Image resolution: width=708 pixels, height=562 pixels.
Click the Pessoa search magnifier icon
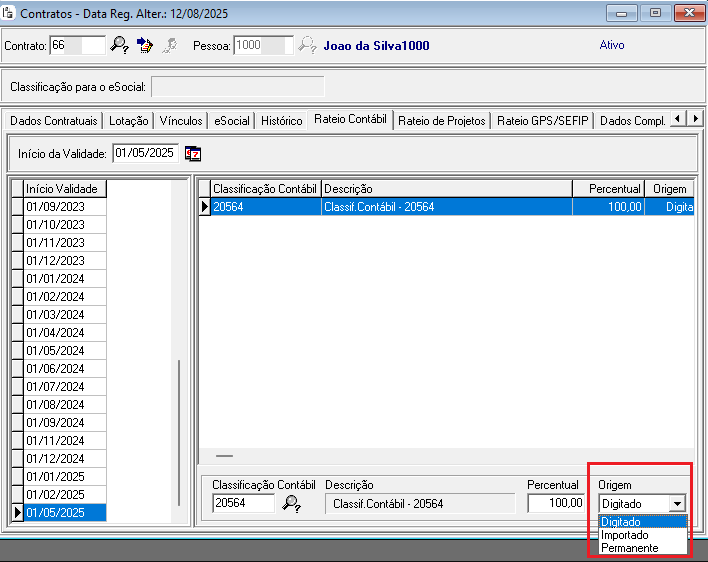307,45
